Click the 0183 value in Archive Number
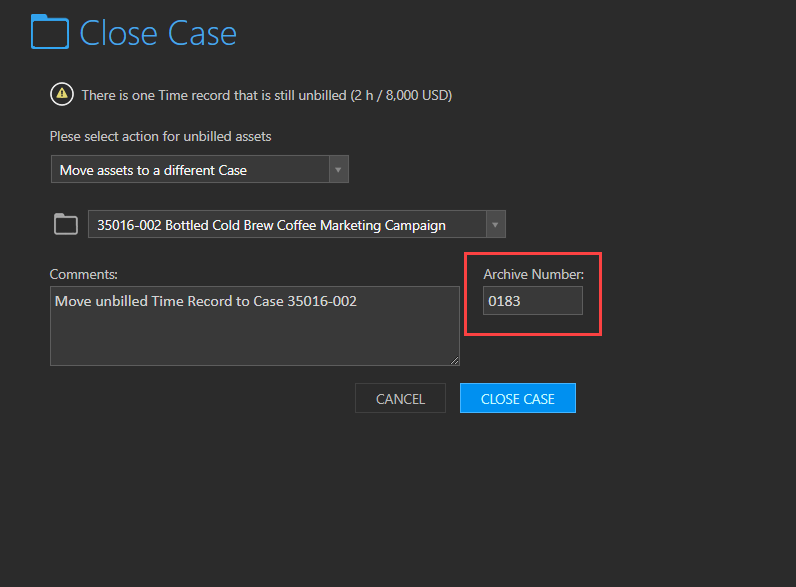Image resolution: width=796 pixels, height=587 pixels. [x=504, y=302]
